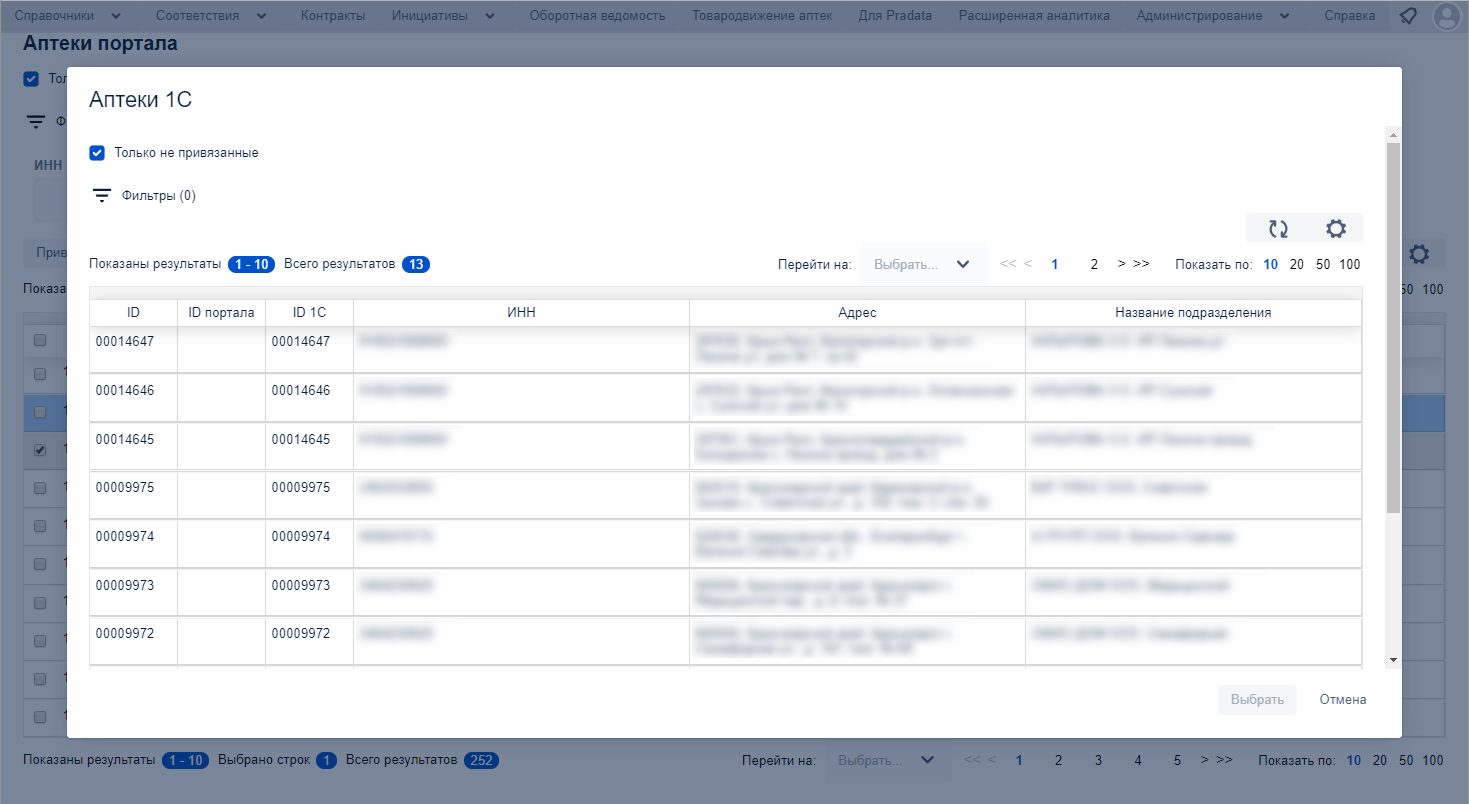Show 50 results per page in the dialog
1469x804 pixels.
tap(1322, 265)
